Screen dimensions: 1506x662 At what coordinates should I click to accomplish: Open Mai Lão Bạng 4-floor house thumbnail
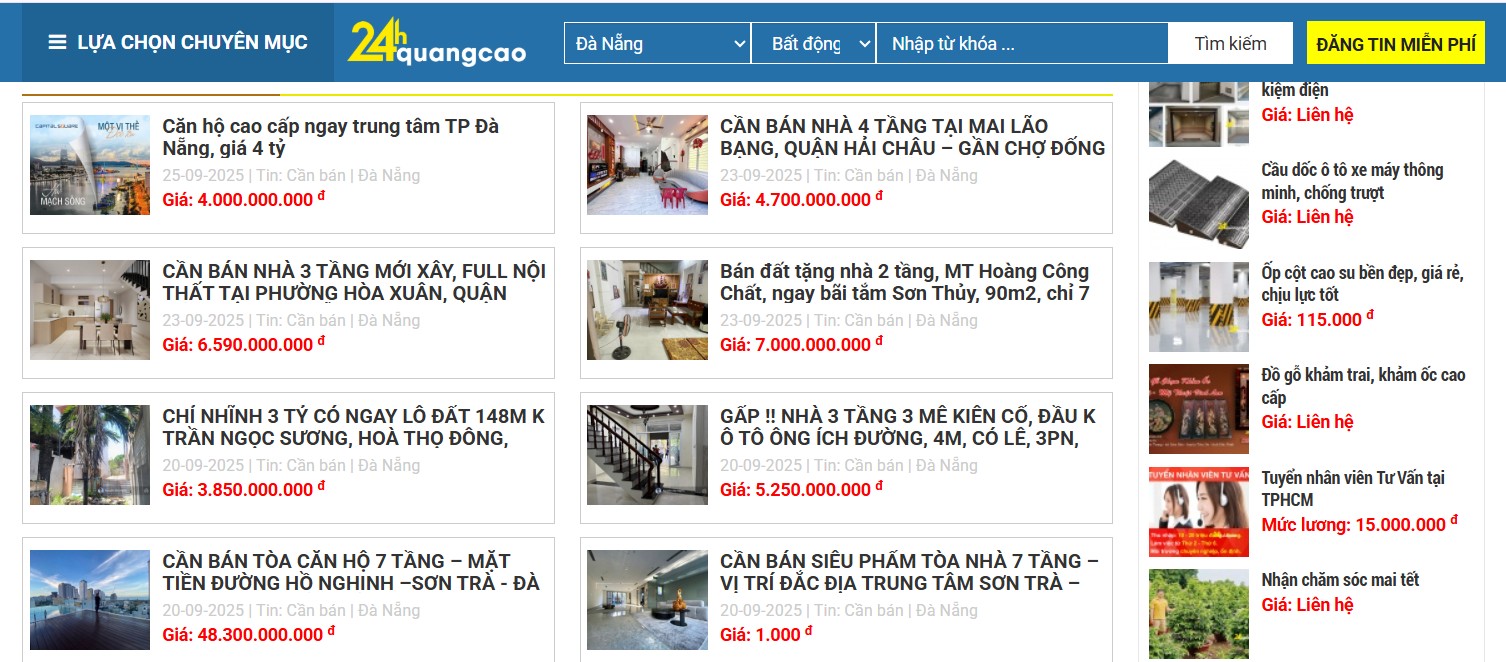click(x=647, y=165)
